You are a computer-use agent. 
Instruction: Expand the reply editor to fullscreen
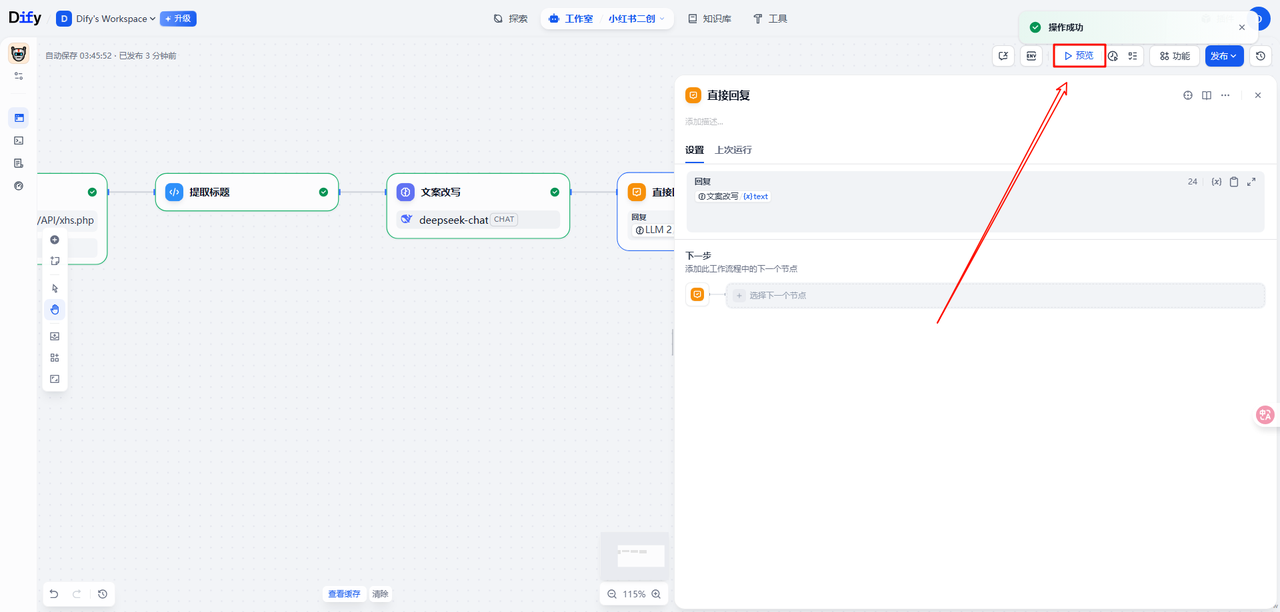(x=1251, y=182)
